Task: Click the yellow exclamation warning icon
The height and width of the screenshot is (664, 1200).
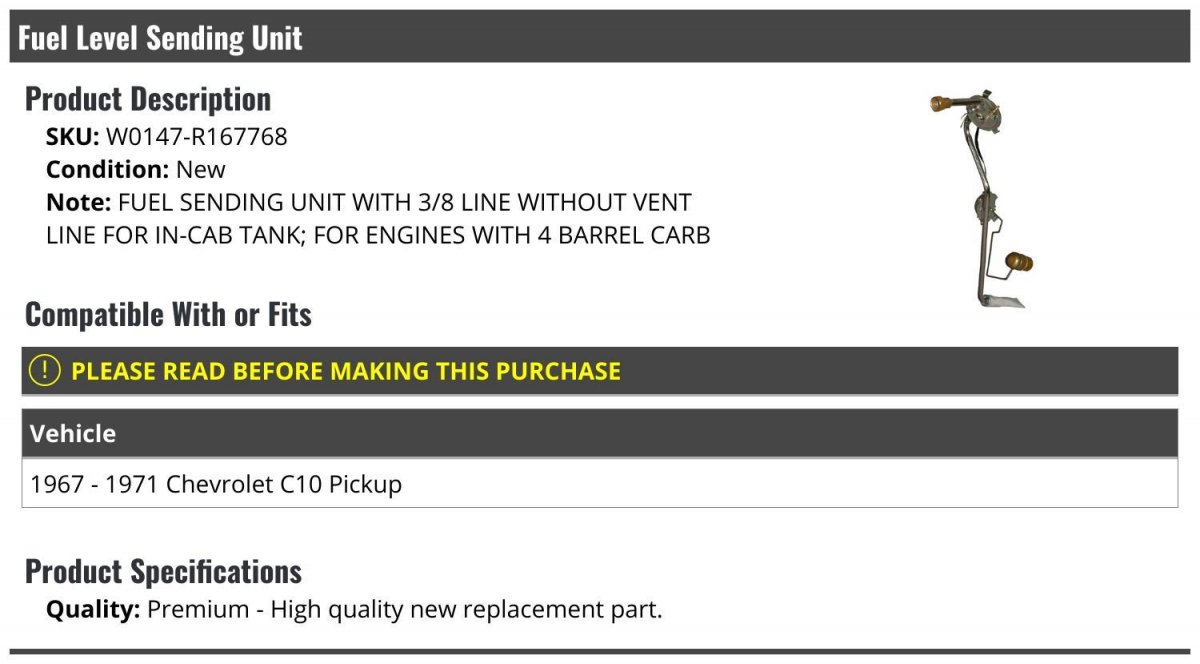Action: click(45, 371)
